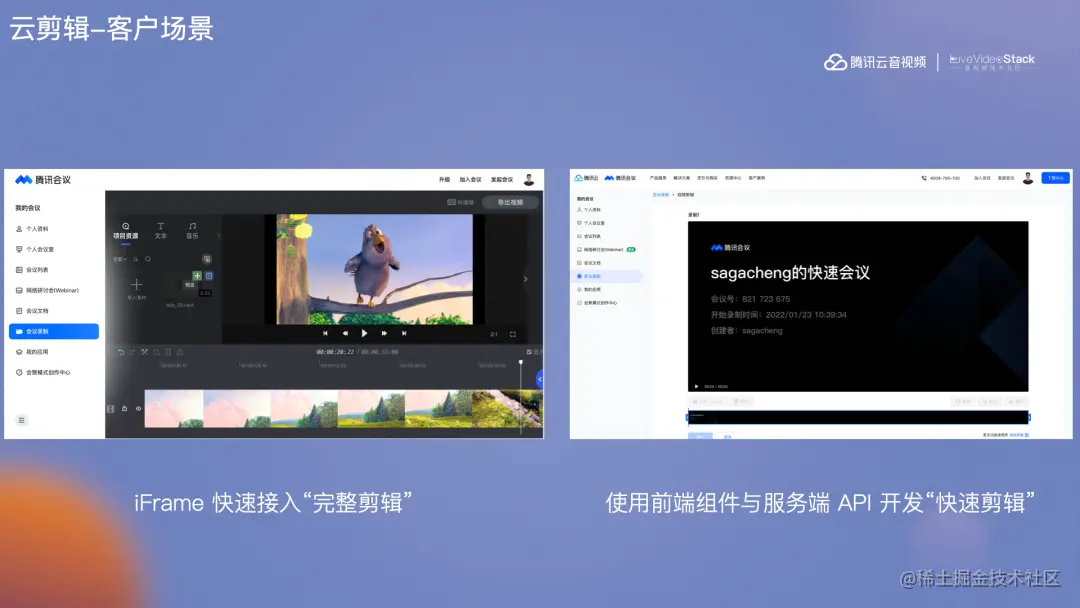Select the scissors cut tool above the timeline
Viewport: 1080px width, 608px height.
point(145,350)
